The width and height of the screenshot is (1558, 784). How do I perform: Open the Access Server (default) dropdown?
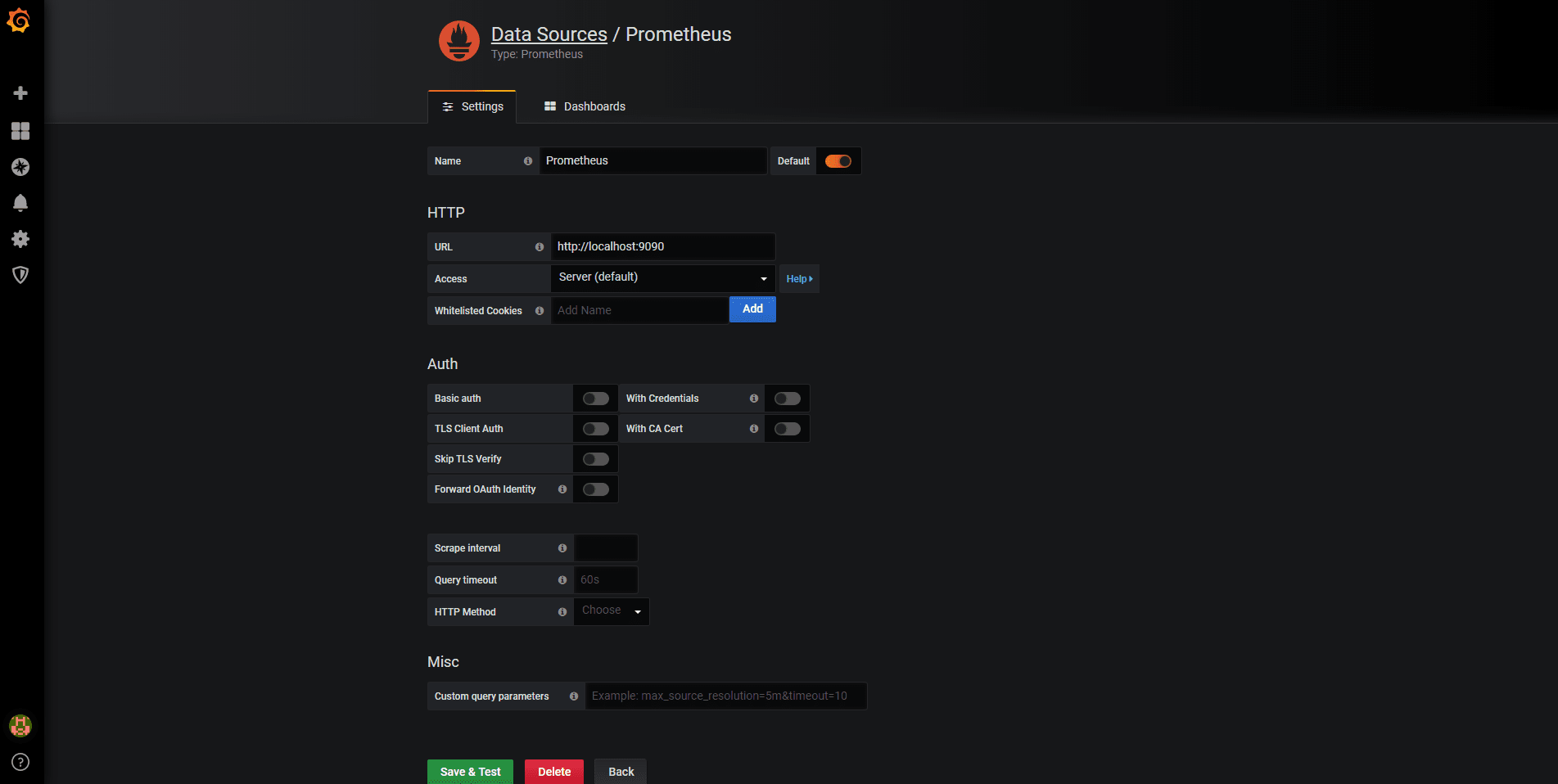pyautogui.click(x=663, y=278)
